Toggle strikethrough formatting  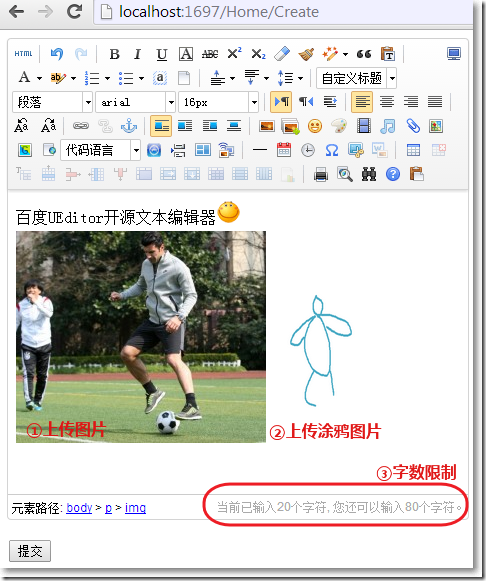pyautogui.click(x=210, y=54)
